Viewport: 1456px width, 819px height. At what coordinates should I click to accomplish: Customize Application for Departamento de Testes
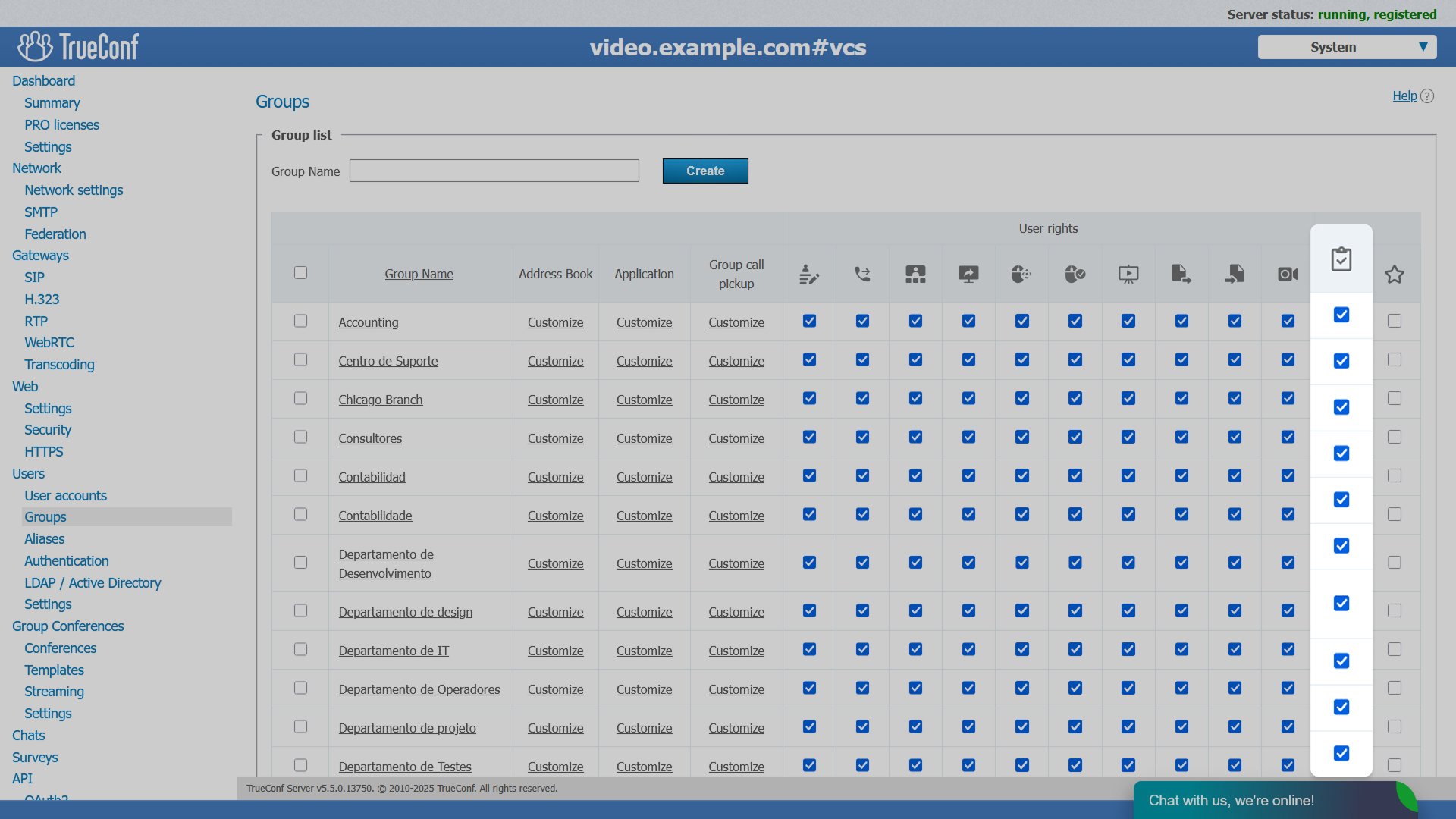[x=644, y=767]
